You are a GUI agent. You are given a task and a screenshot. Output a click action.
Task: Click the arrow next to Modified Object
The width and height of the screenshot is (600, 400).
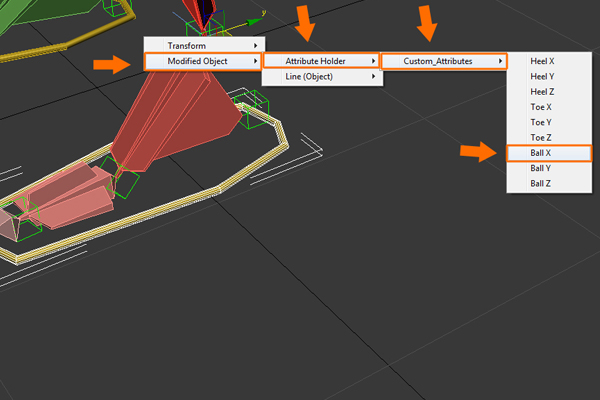click(256, 61)
